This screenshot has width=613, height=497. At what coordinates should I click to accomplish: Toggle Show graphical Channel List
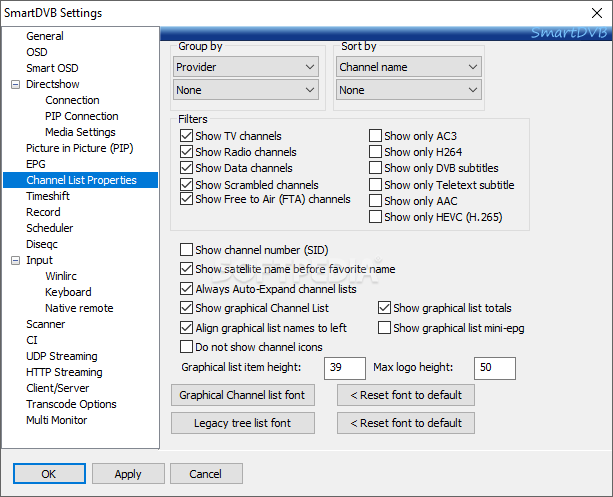coord(186,308)
